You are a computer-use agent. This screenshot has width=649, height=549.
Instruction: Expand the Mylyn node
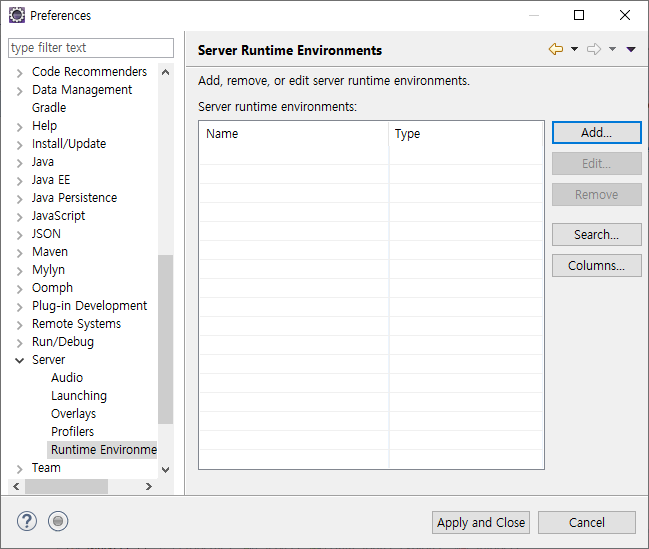(19, 271)
